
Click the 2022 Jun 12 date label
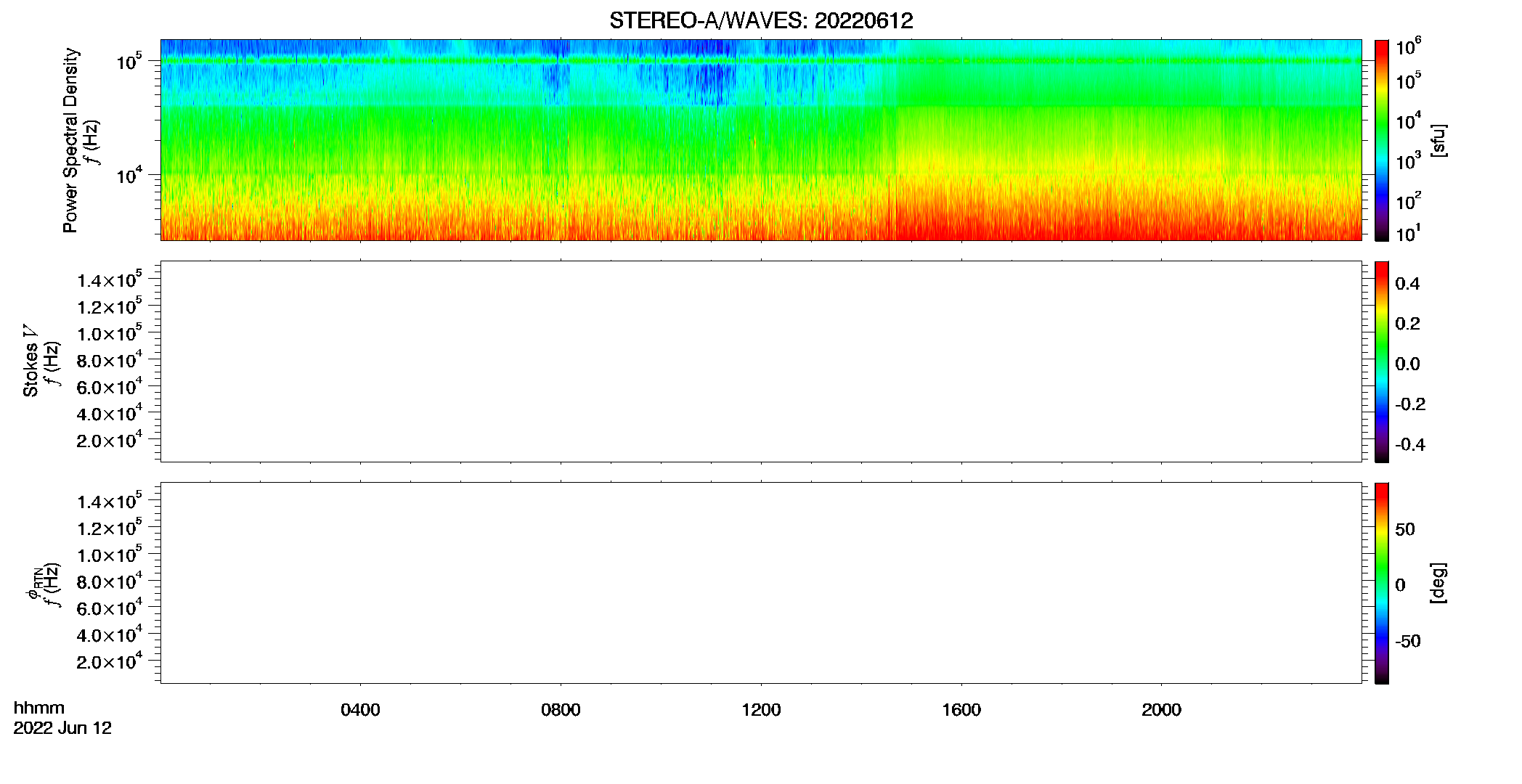coord(62,728)
